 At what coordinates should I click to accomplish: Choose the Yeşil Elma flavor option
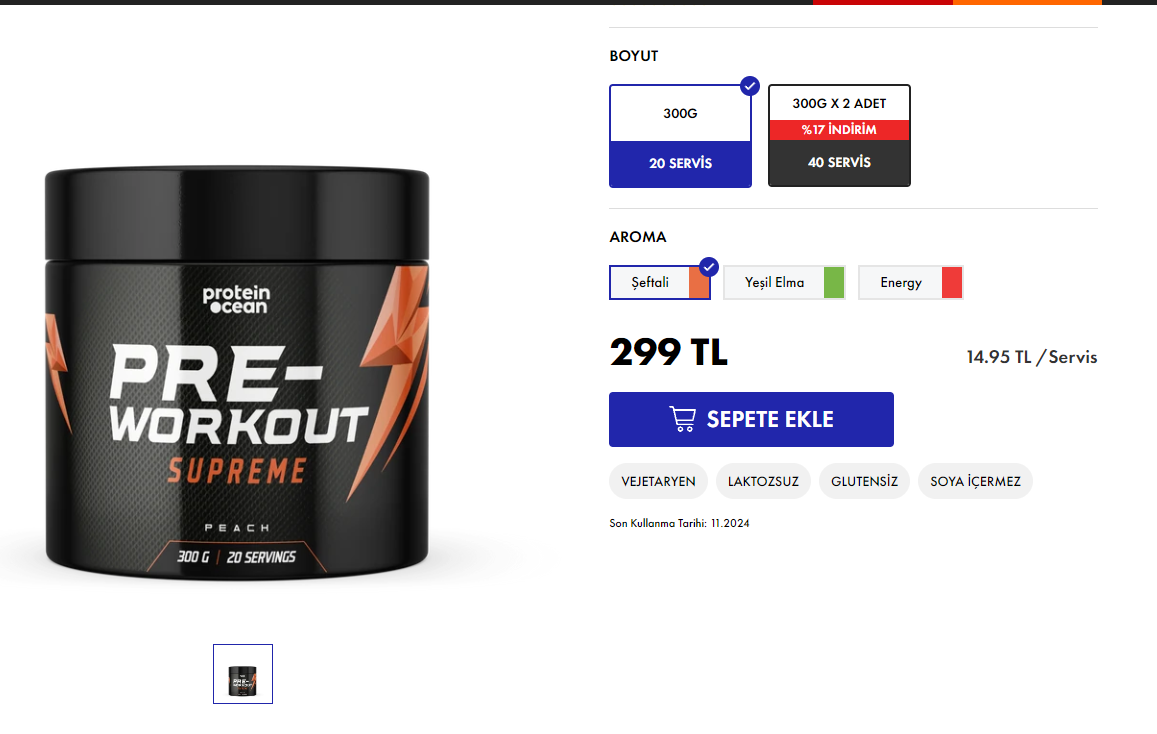tap(784, 283)
